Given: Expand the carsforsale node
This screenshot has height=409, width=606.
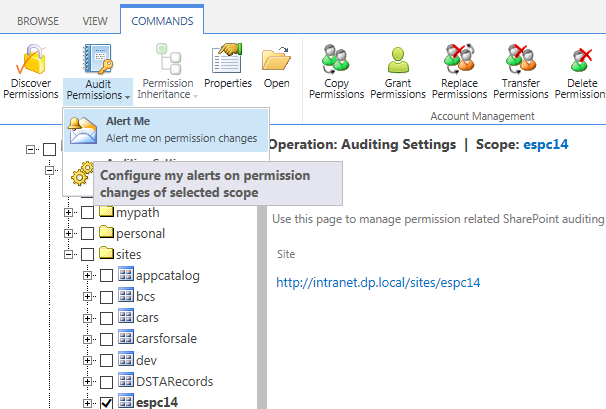Looking at the screenshot, I should pos(87,339).
